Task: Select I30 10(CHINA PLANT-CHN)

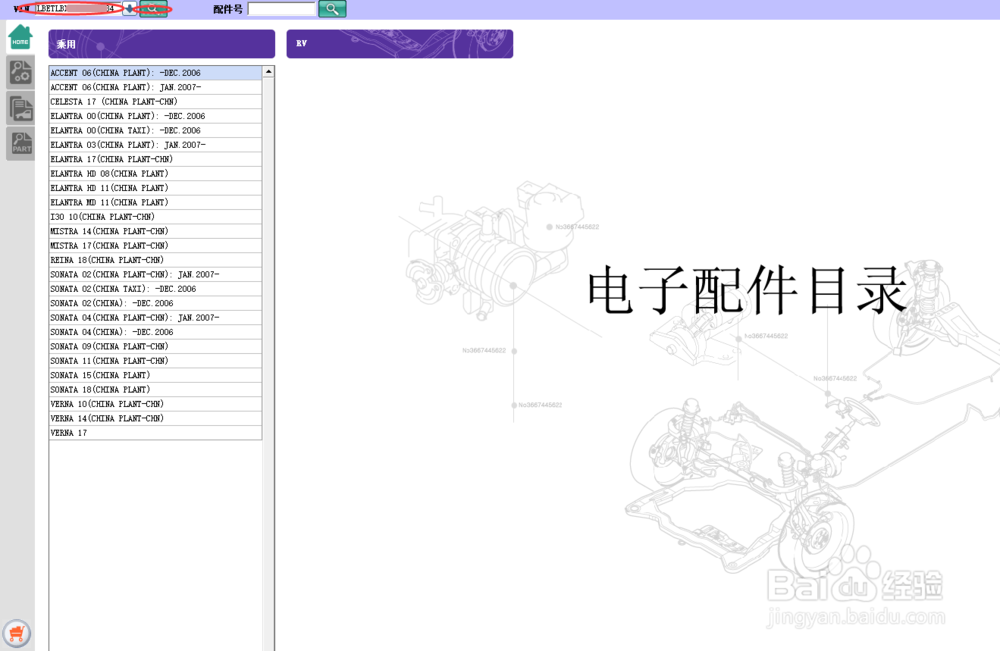Action: tap(155, 217)
